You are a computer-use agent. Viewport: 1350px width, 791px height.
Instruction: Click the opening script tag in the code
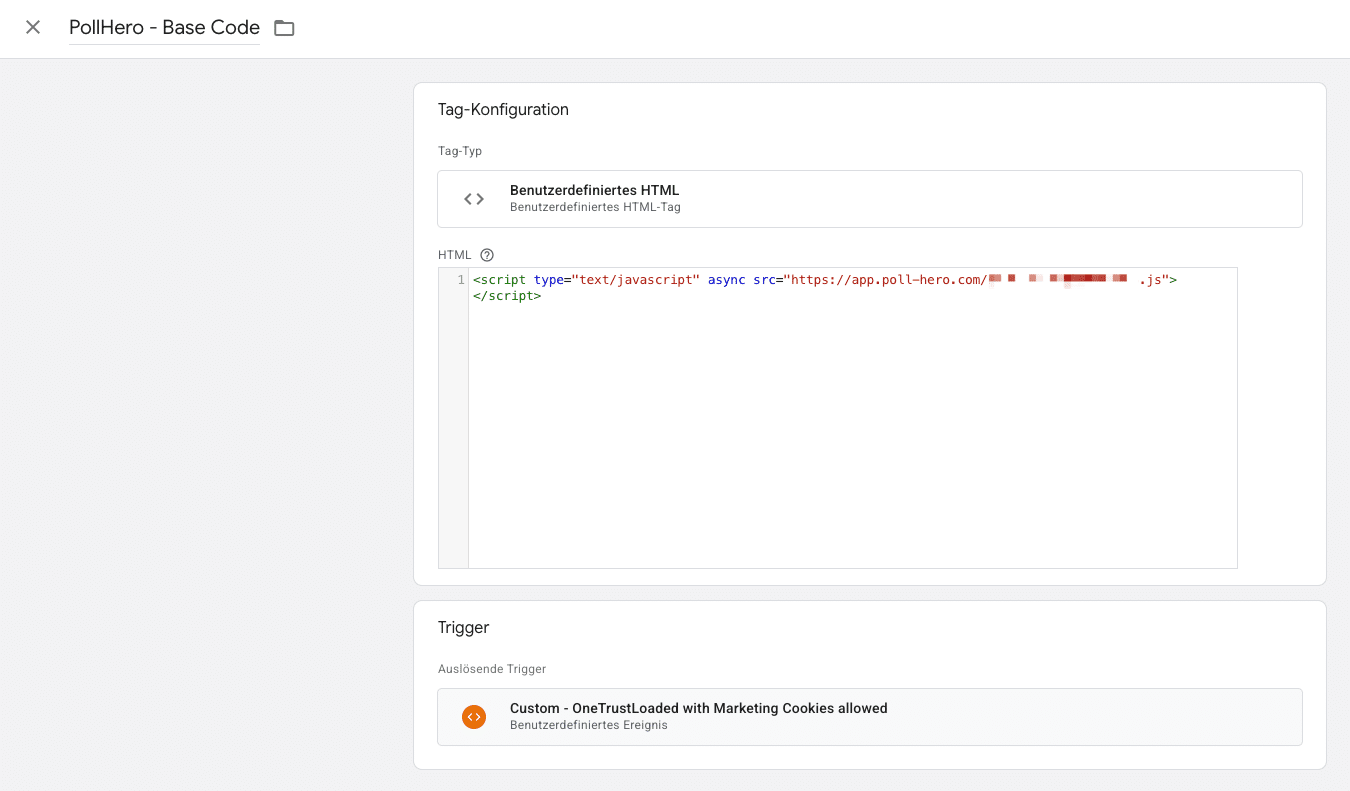pos(499,280)
